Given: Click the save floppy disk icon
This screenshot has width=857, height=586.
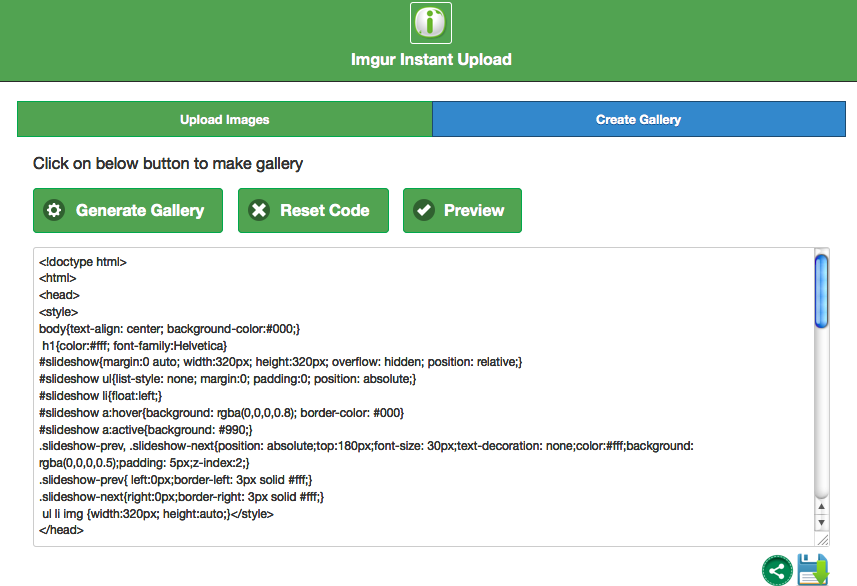Looking at the screenshot, I should [812, 570].
